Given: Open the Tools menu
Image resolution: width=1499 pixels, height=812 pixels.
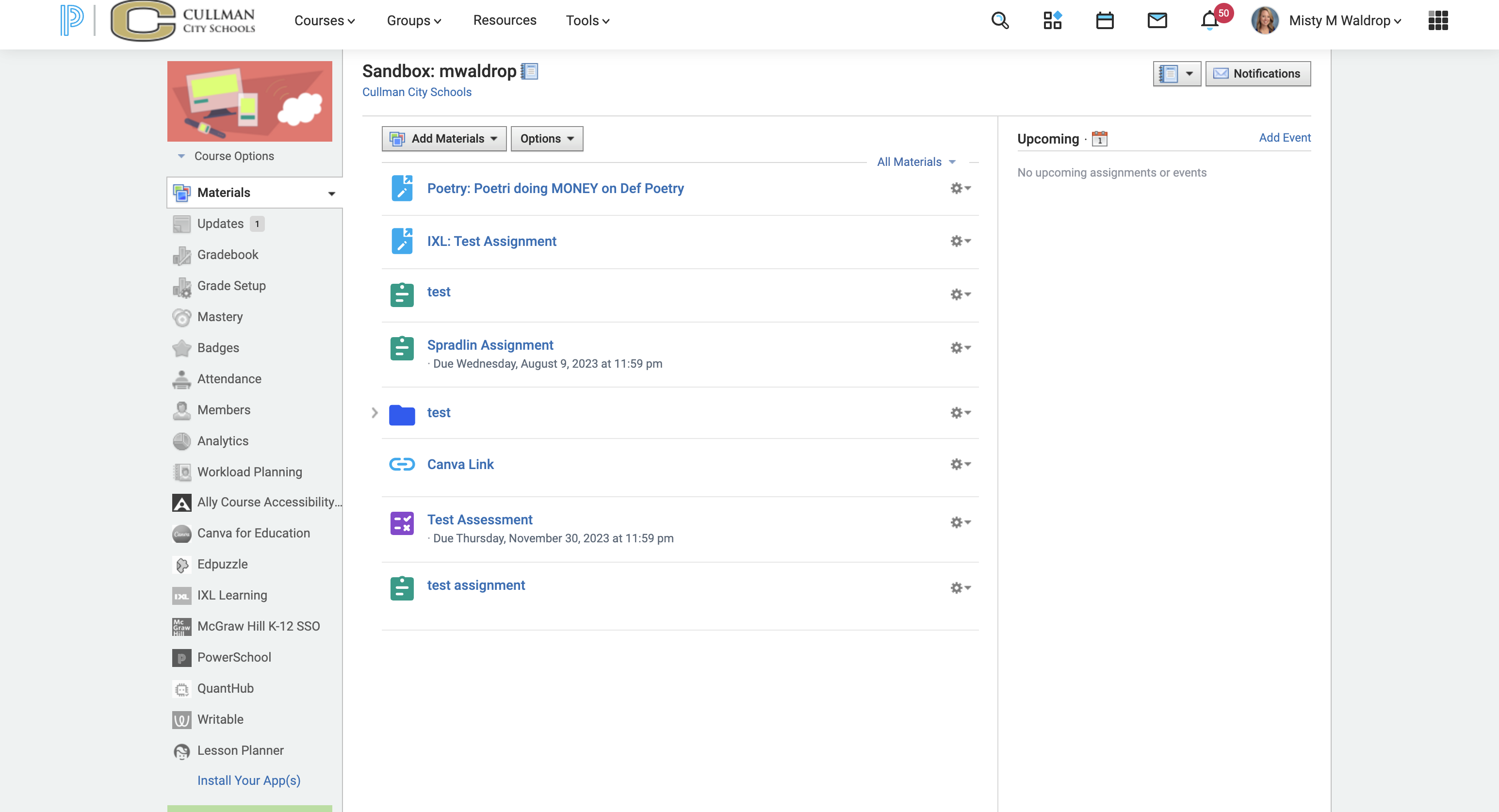Looking at the screenshot, I should 587,20.
